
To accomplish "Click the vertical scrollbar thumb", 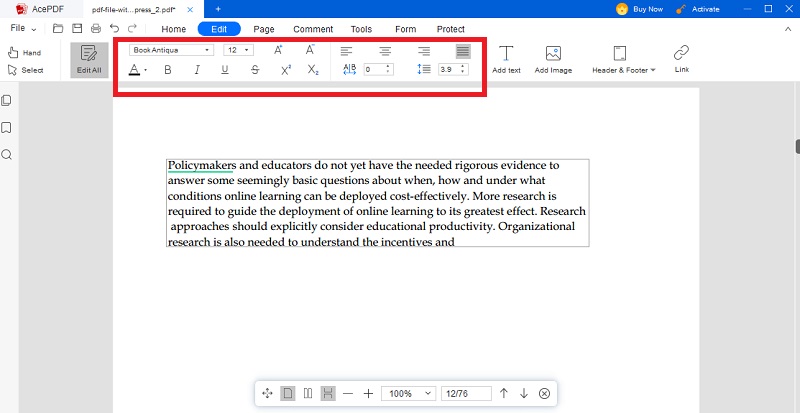I will (x=797, y=147).
